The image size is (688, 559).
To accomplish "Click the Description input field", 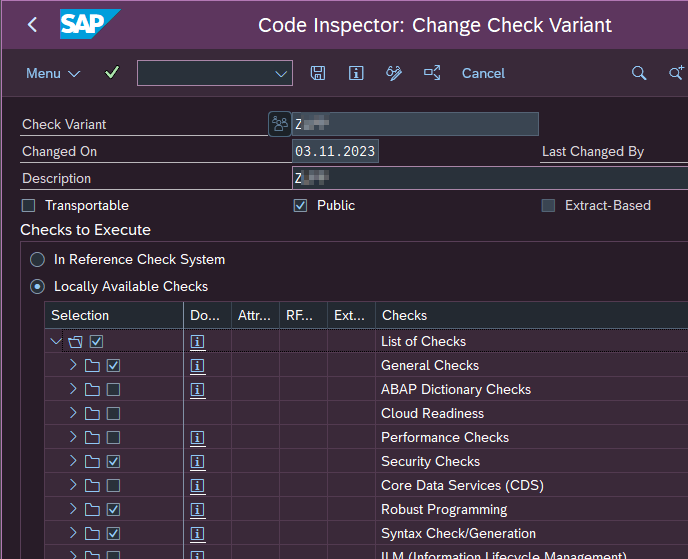I will pyautogui.click(x=490, y=178).
